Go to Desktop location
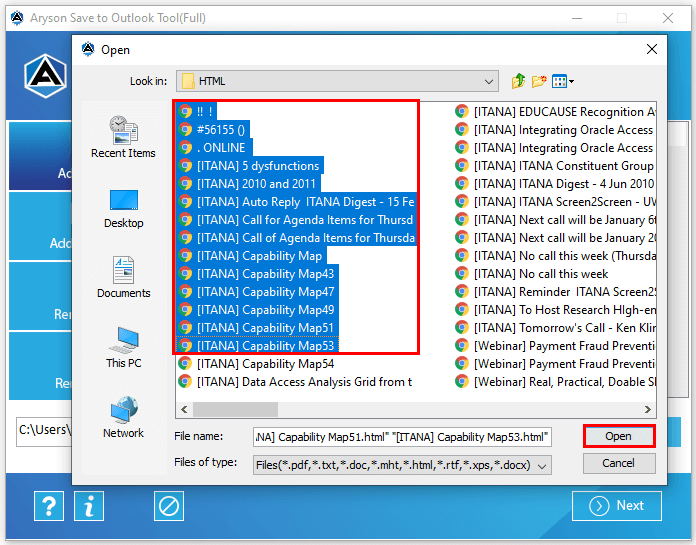696x545 pixels. pyautogui.click(x=123, y=209)
